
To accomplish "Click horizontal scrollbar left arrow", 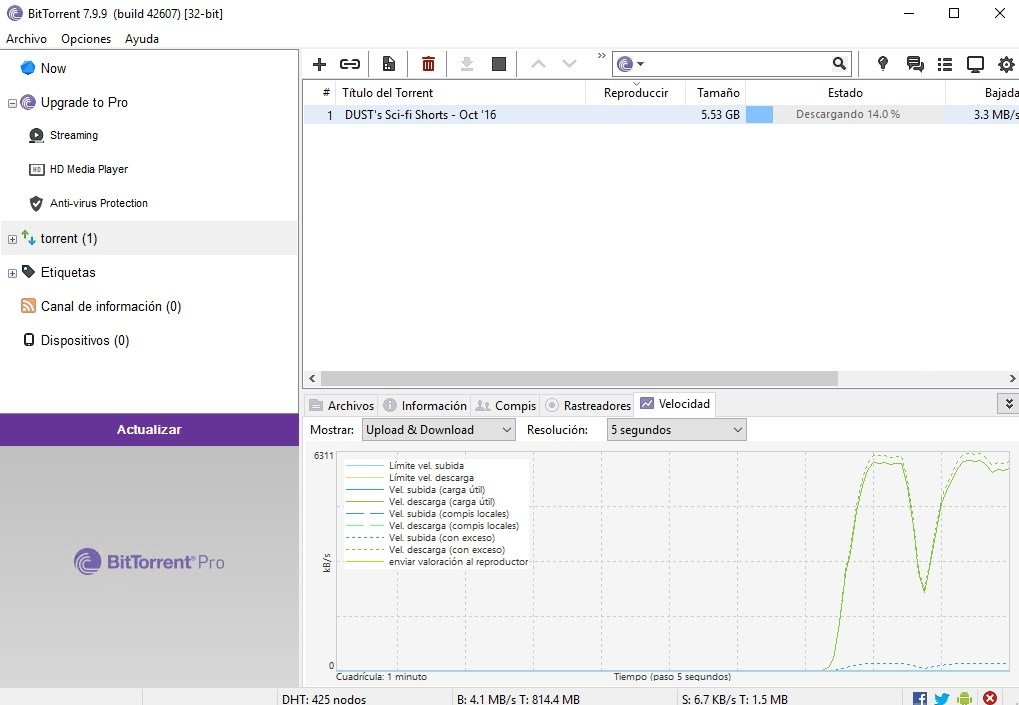I will (x=312, y=378).
